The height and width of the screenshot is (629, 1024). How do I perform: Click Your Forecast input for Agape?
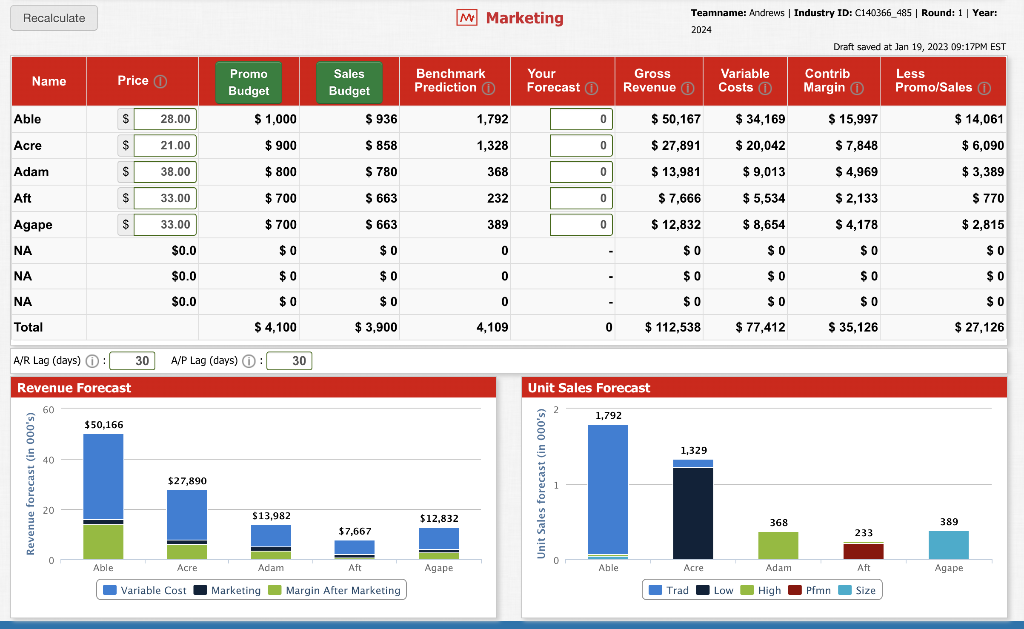(x=581, y=225)
